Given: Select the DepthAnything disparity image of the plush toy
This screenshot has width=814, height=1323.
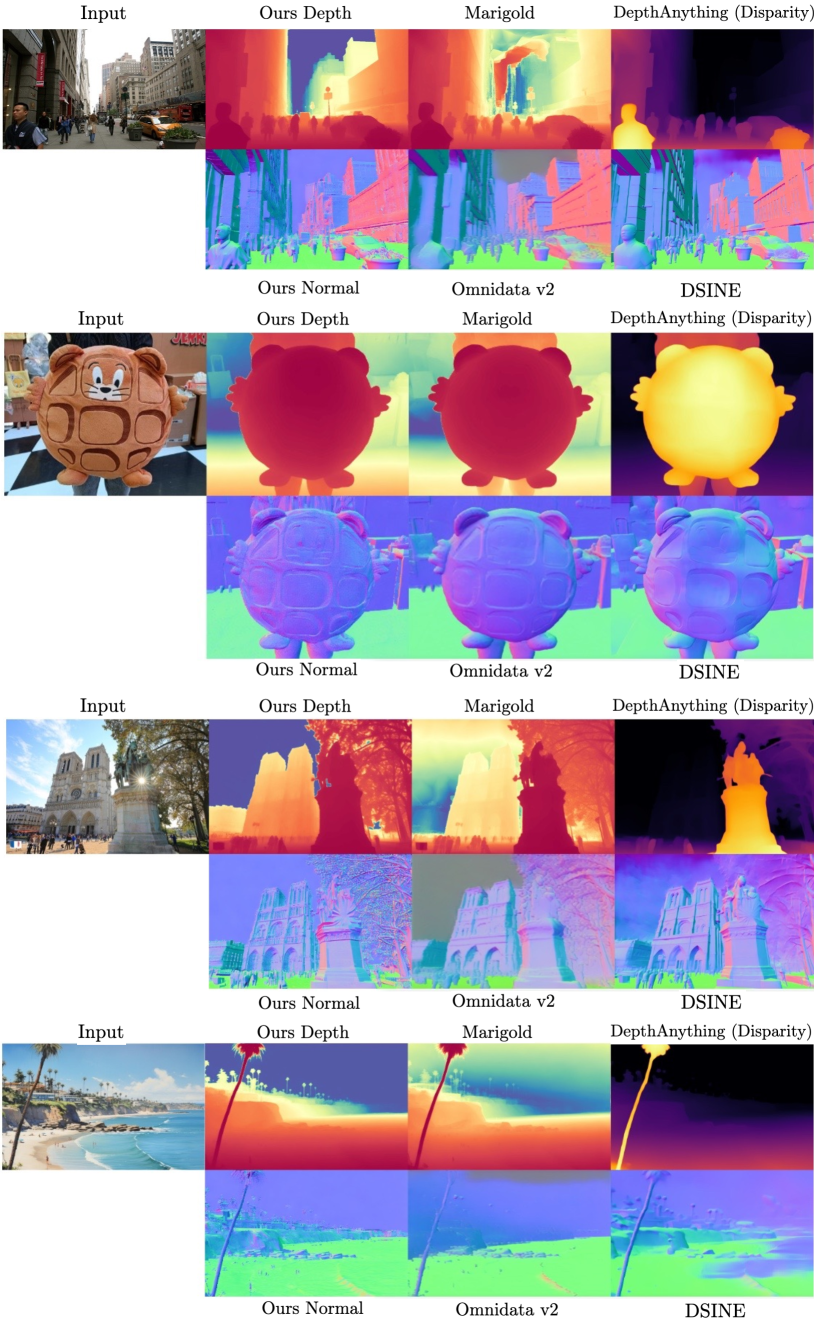Looking at the screenshot, I should 712,414.
